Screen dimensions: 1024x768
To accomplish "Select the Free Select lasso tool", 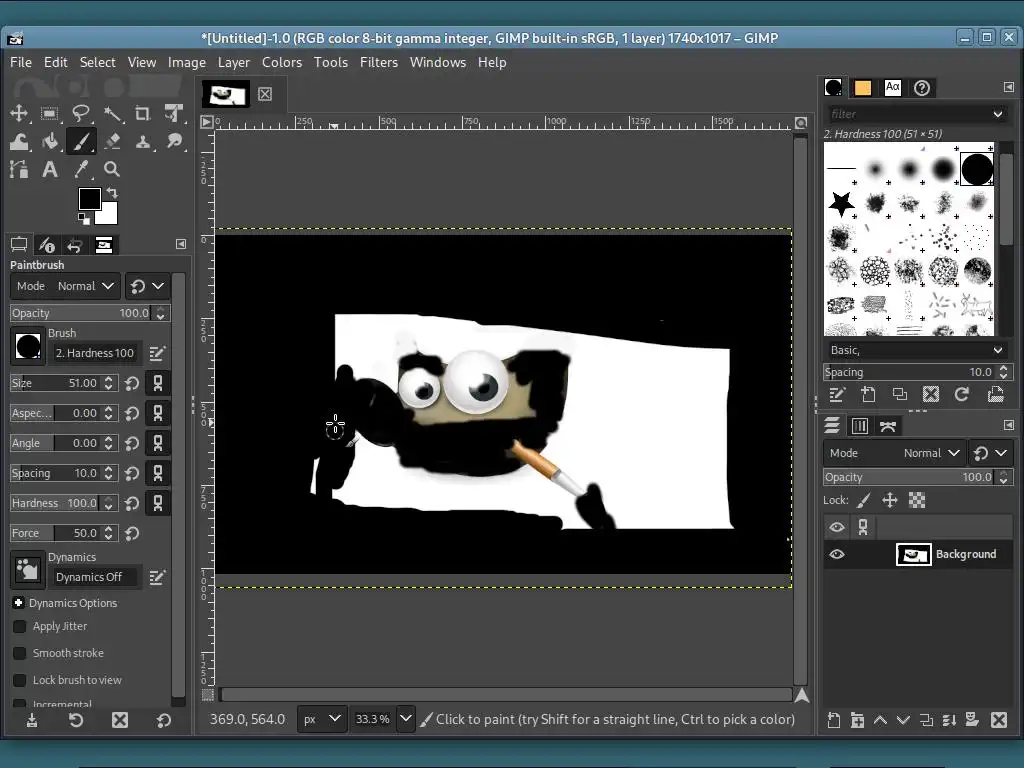I will (x=81, y=113).
